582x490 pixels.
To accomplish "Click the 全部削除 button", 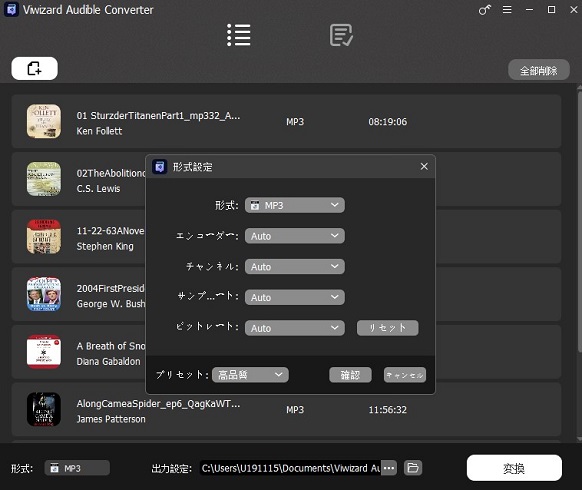I will (539, 70).
